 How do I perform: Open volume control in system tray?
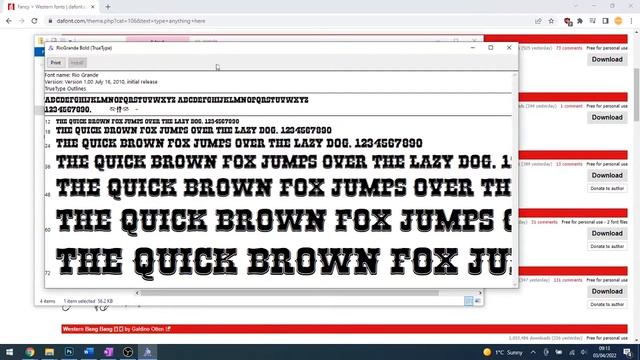[584, 352]
